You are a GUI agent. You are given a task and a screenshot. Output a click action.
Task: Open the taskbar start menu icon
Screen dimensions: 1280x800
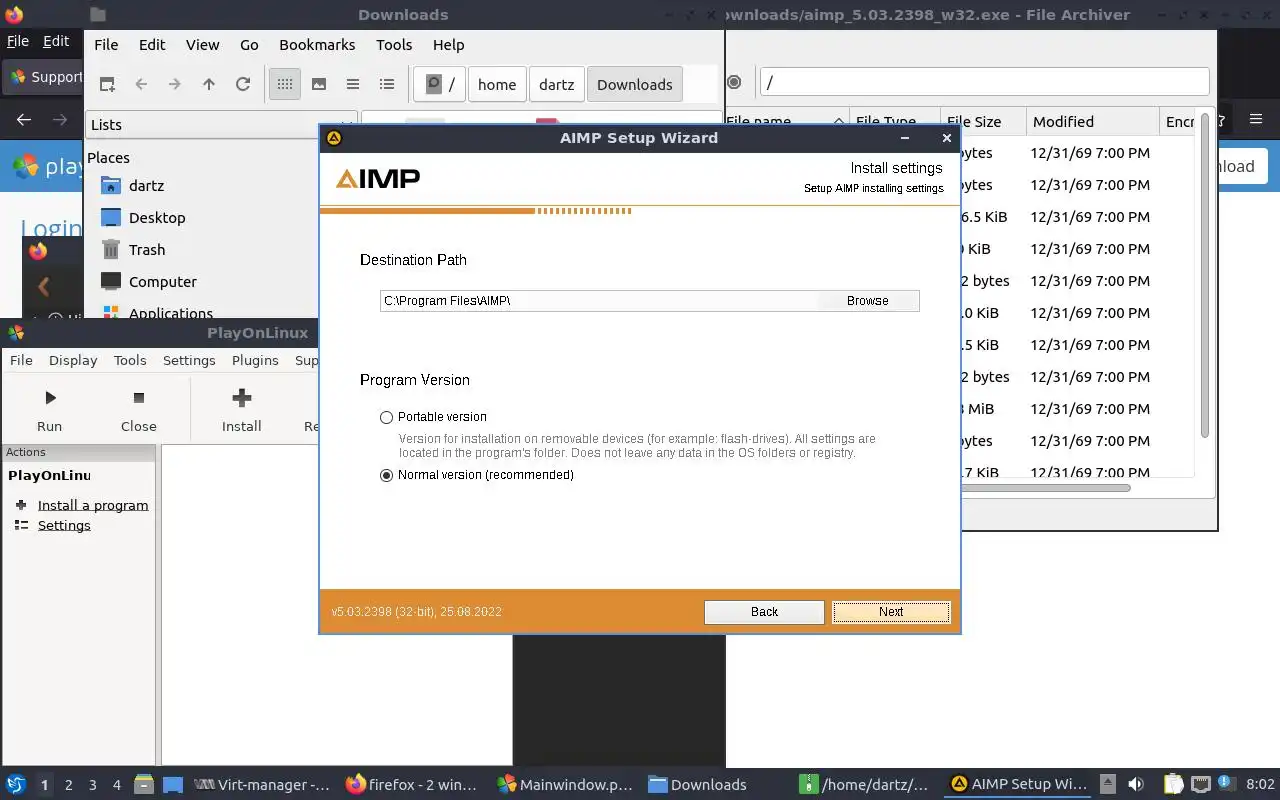[16, 784]
